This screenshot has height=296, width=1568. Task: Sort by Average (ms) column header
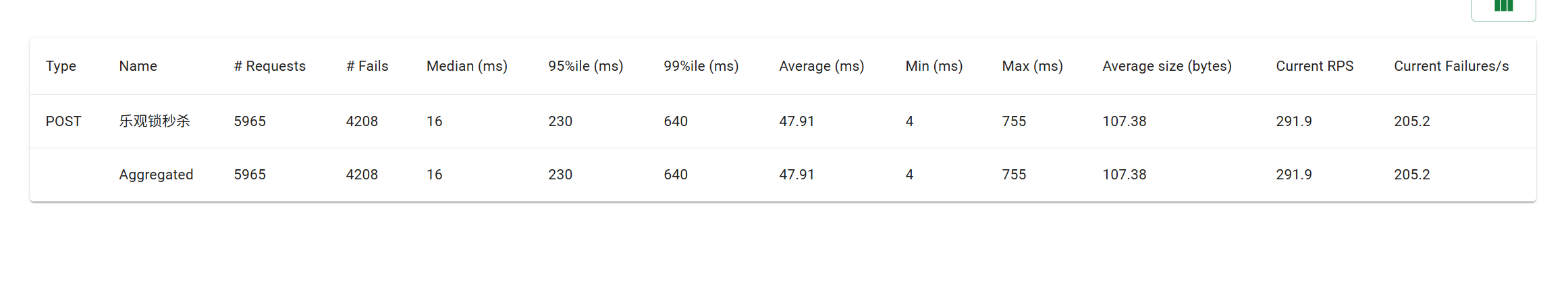(821, 66)
